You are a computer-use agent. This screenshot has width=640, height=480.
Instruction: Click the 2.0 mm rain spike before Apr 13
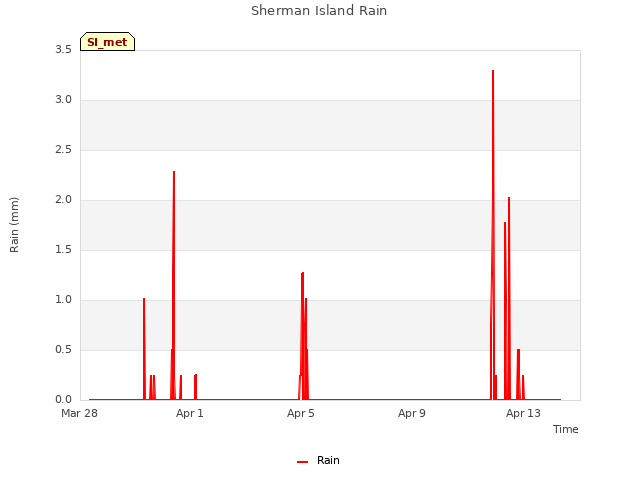(509, 298)
